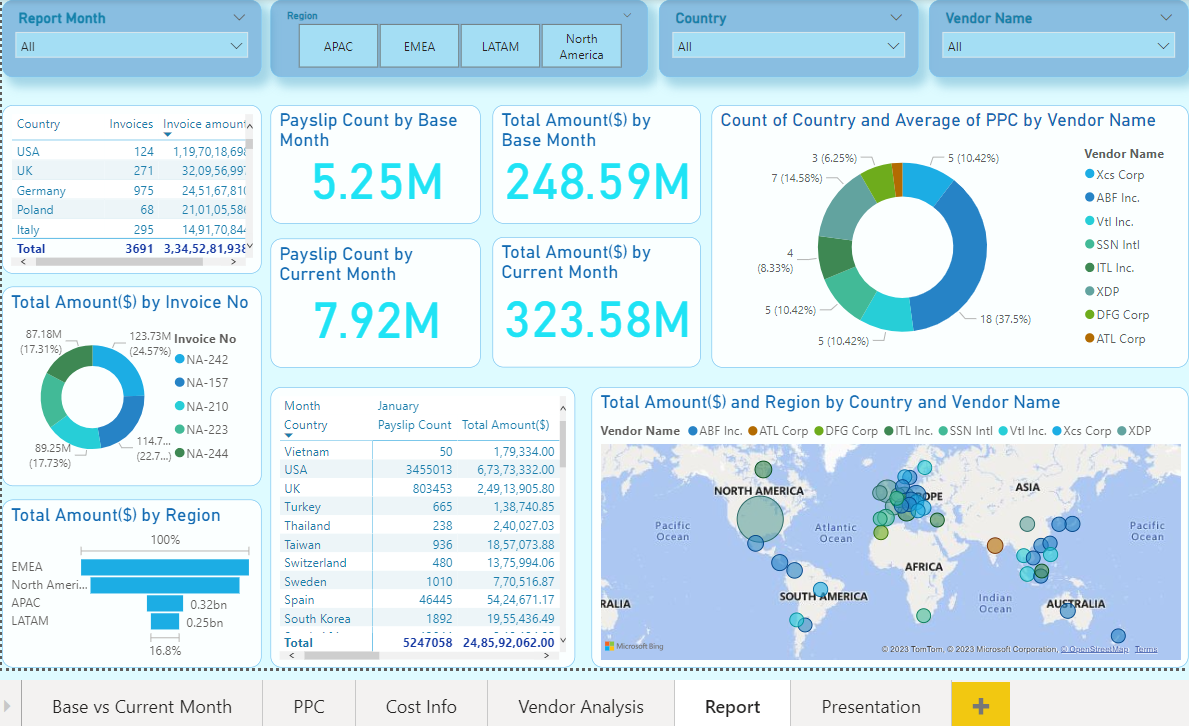Toggle the North America region filter

[581, 46]
